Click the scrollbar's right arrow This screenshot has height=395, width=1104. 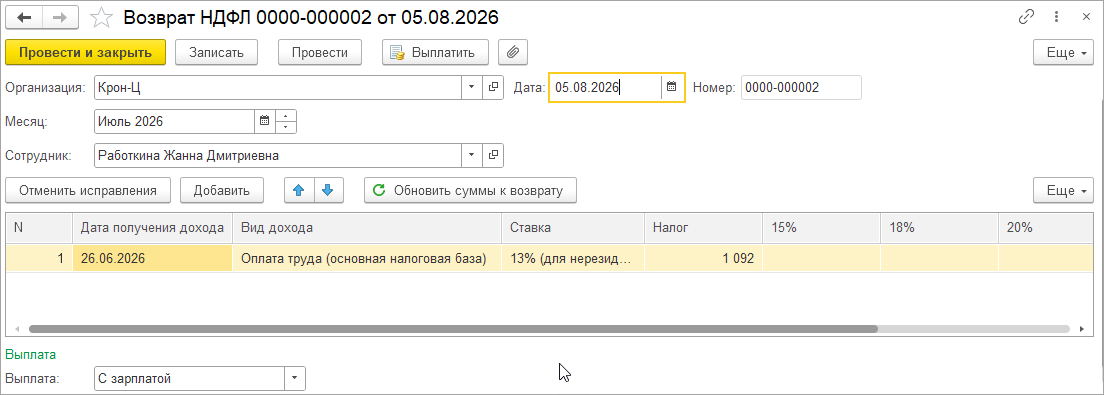(x=1081, y=328)
